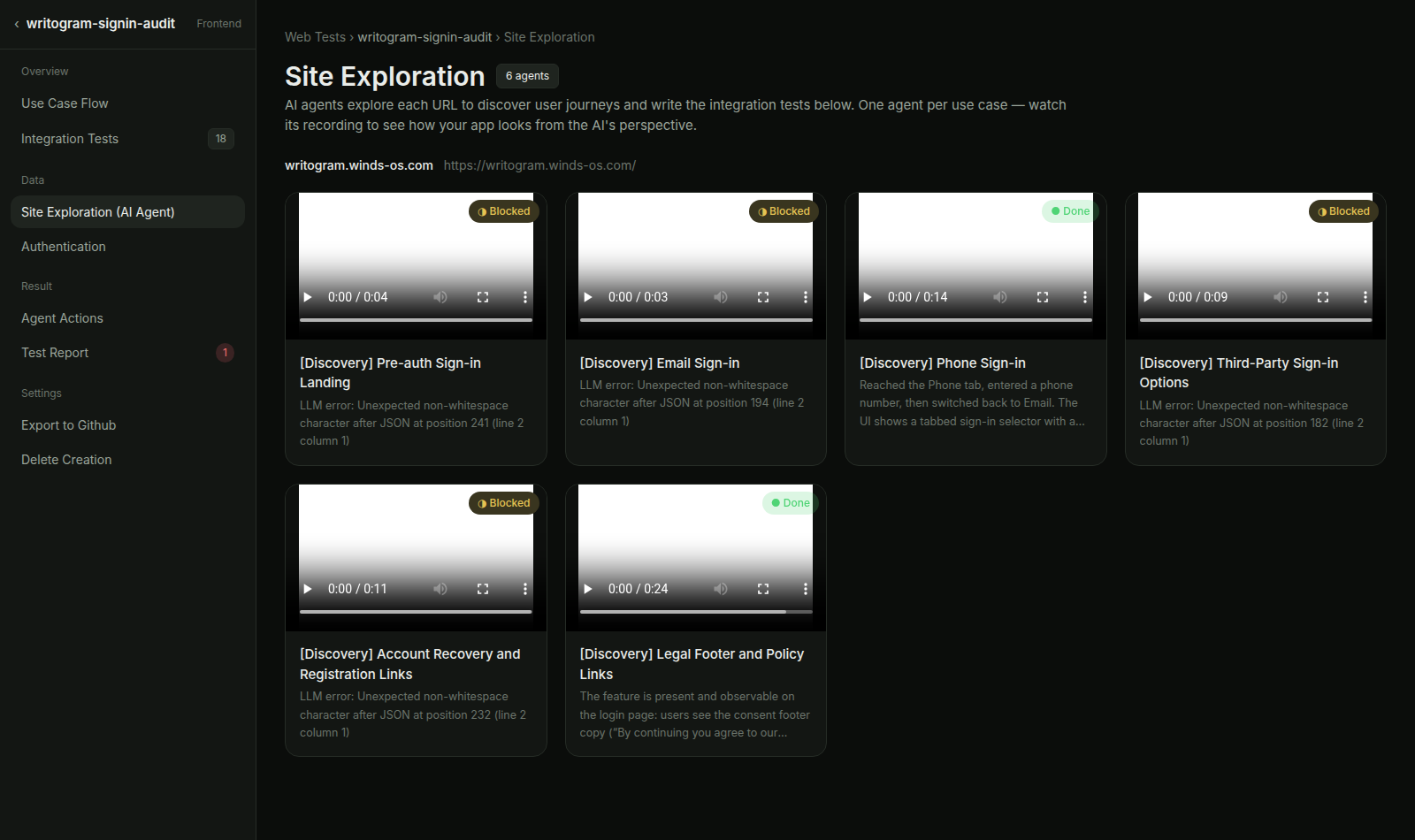Image resolution: width=1415 pixels, height=840 pixels.
Task: Open more options on Third-Party Sign-in video
Action: [x=1365, y=297]
